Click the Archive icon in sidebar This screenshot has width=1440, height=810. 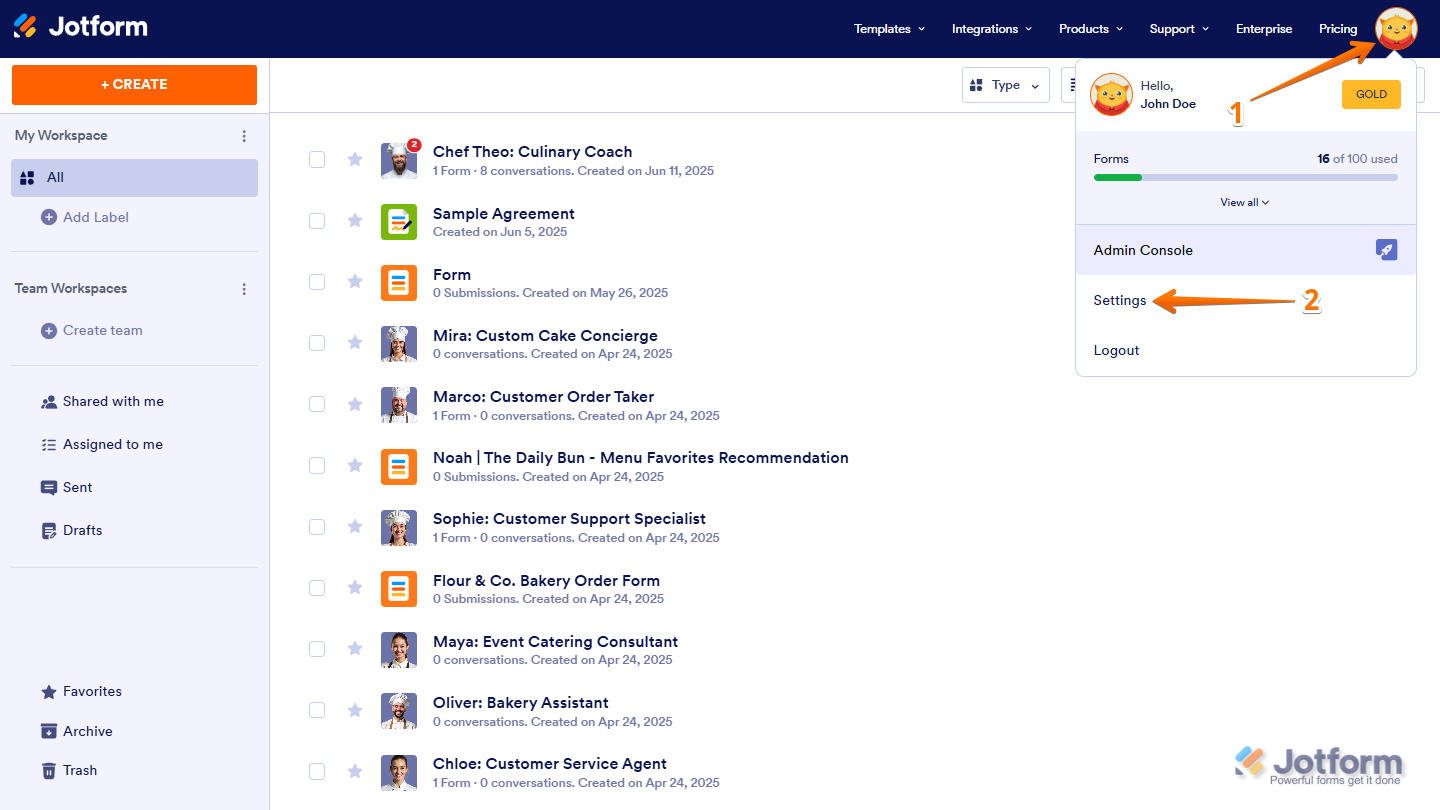tap(48, 731)
